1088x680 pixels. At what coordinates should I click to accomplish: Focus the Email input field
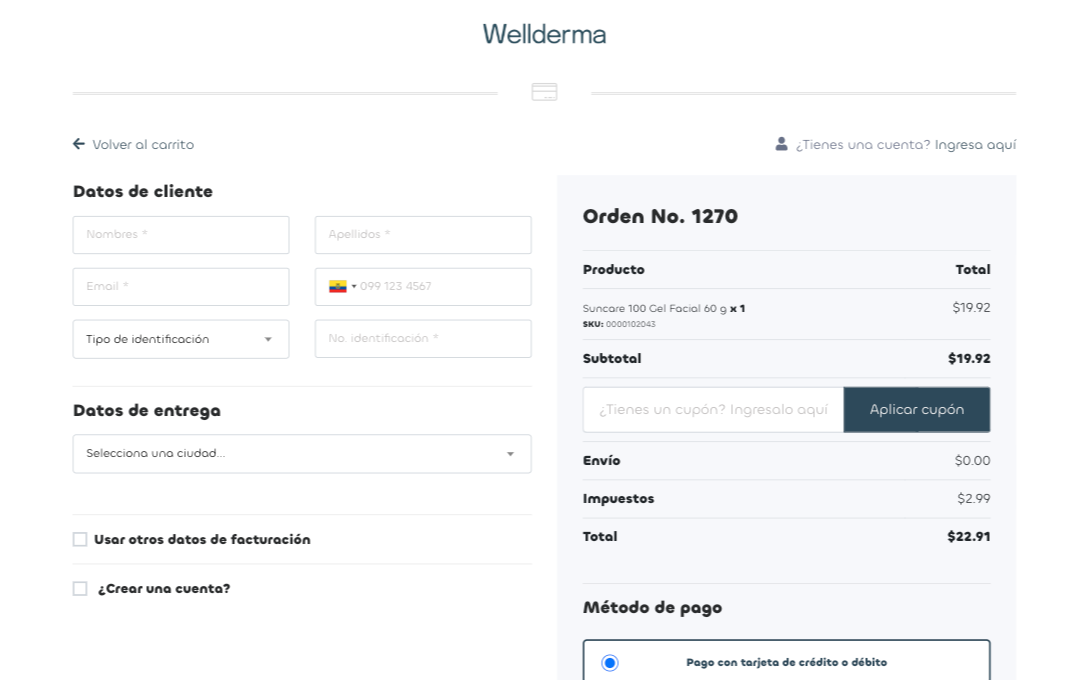pos(181,287)
